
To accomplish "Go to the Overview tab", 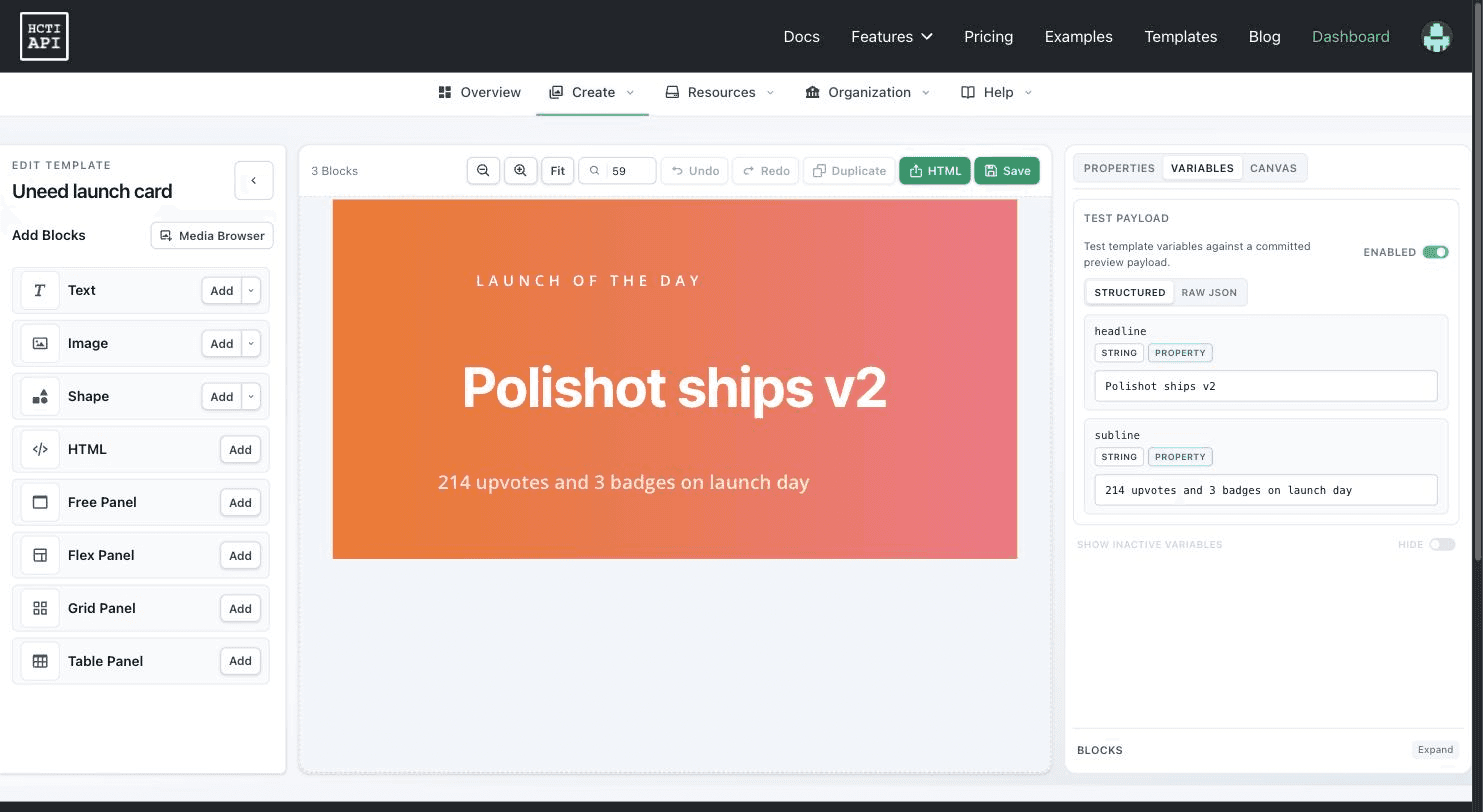I will pyautogui.click(x=480, y=92).
